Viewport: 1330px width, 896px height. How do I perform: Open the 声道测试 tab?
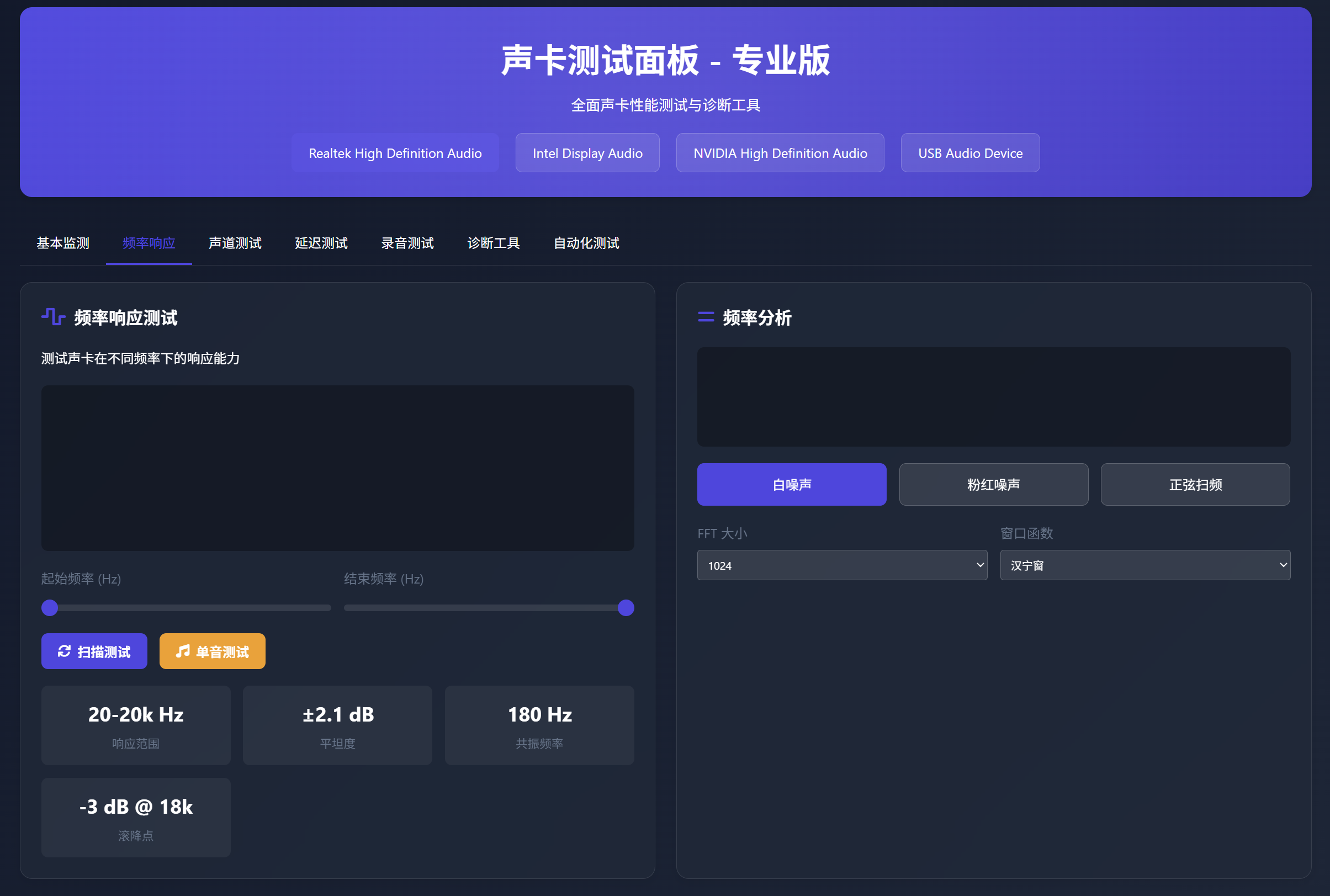tap(235, 243)
